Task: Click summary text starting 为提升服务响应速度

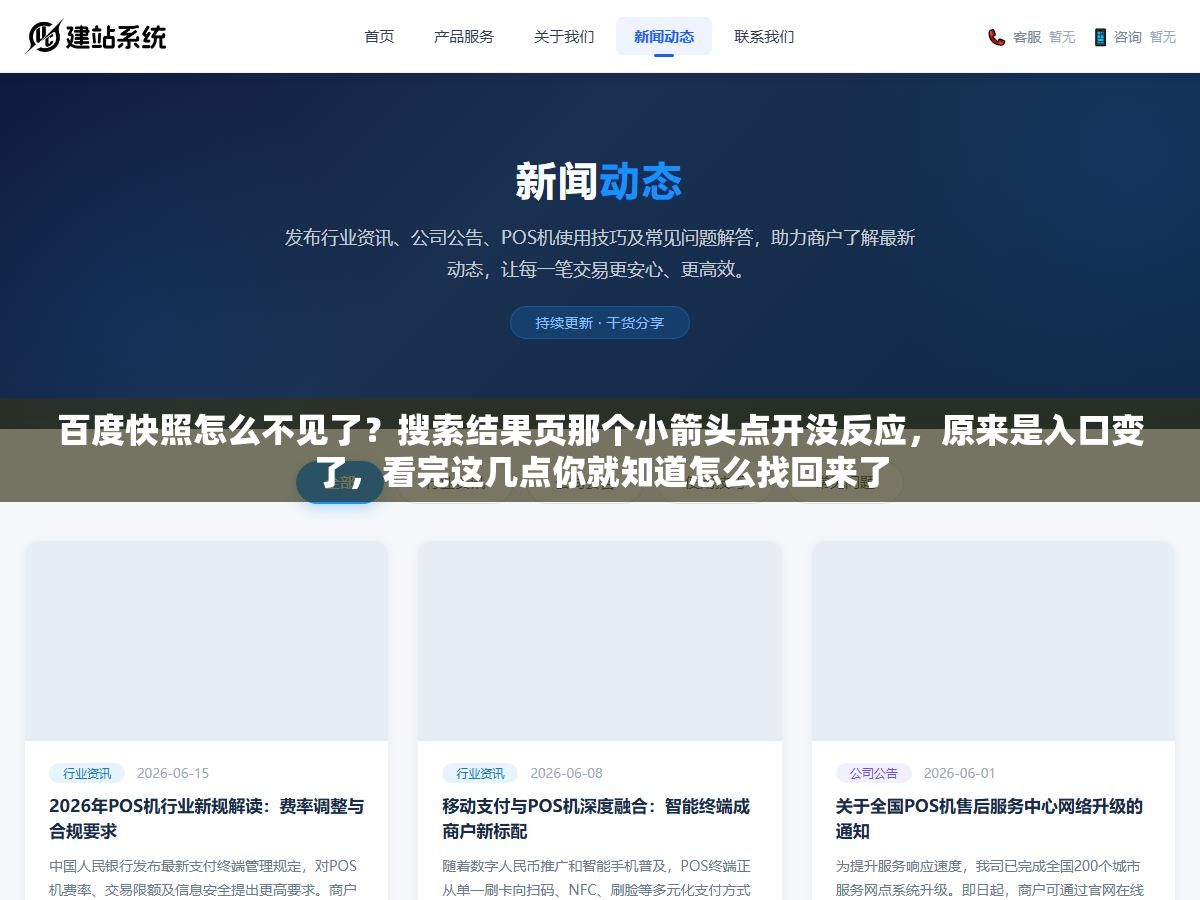Action: pos(990,877)
